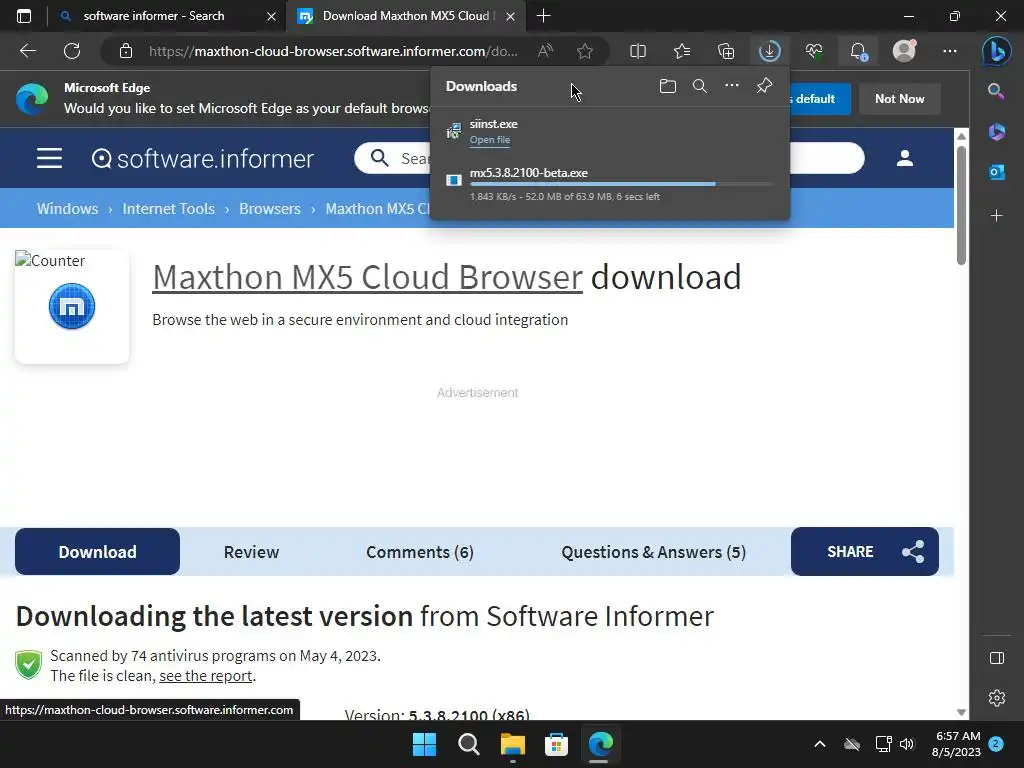The image size is (1024, 768).
Task: Click the browser back arrow
Action: pyautogui.click(x=28, y=51)
